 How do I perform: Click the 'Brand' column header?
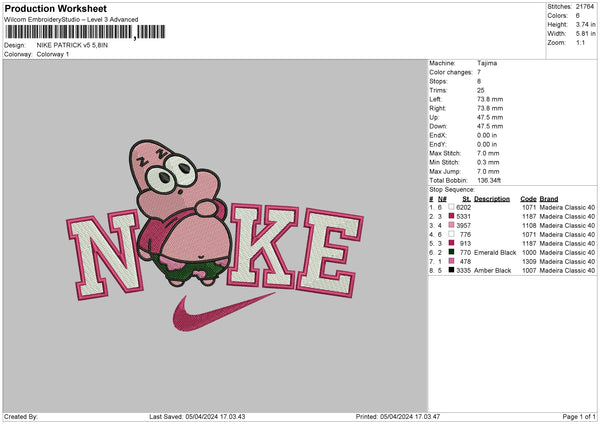coord(549,199)
